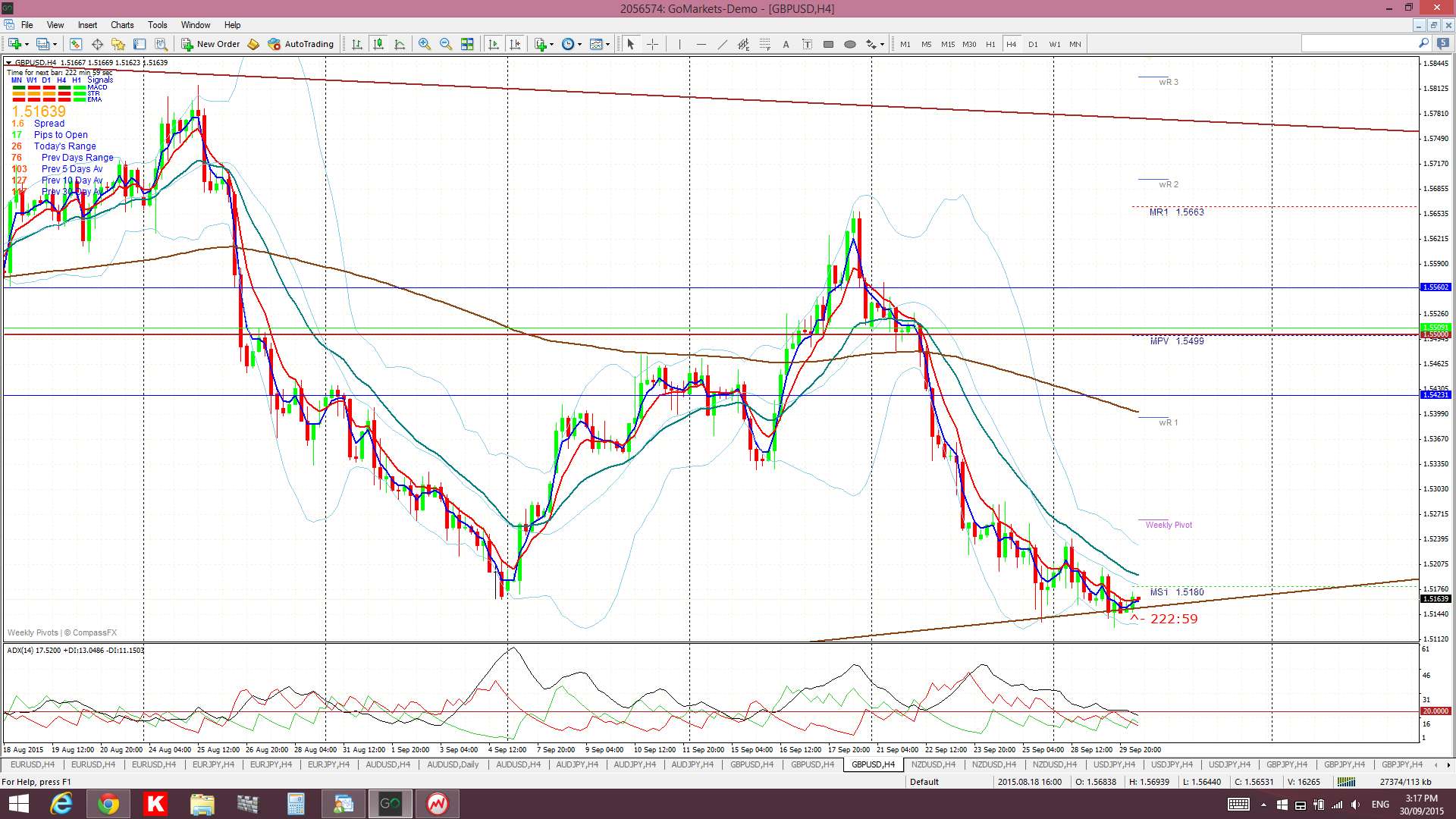The height and width of the screenshot is (819, 1456).
Task: Select the Text tool marked A
Action: click(786, 44)
